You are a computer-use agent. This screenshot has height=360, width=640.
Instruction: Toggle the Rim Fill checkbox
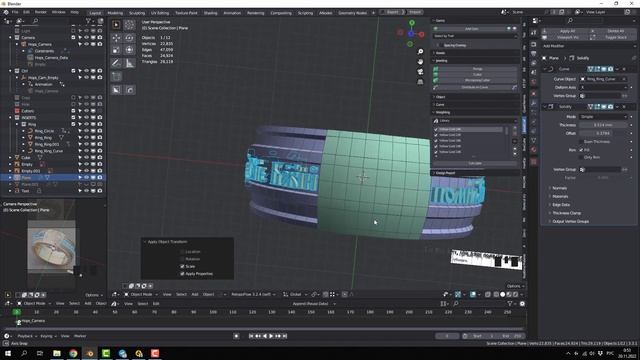tap(581, 150)
